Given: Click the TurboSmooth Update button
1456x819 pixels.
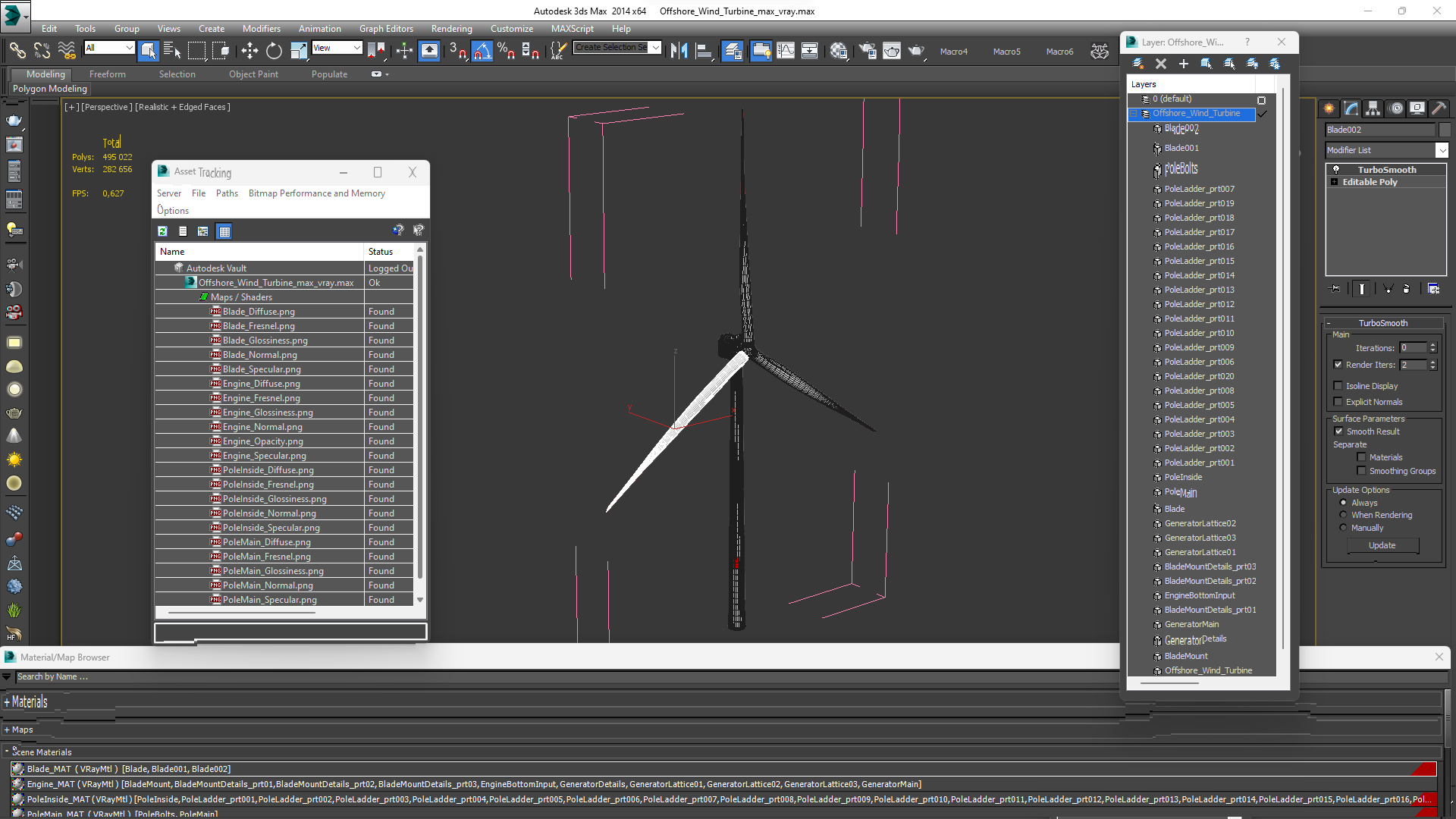Looking at the screenshot, I should [x=1382, y=545].
